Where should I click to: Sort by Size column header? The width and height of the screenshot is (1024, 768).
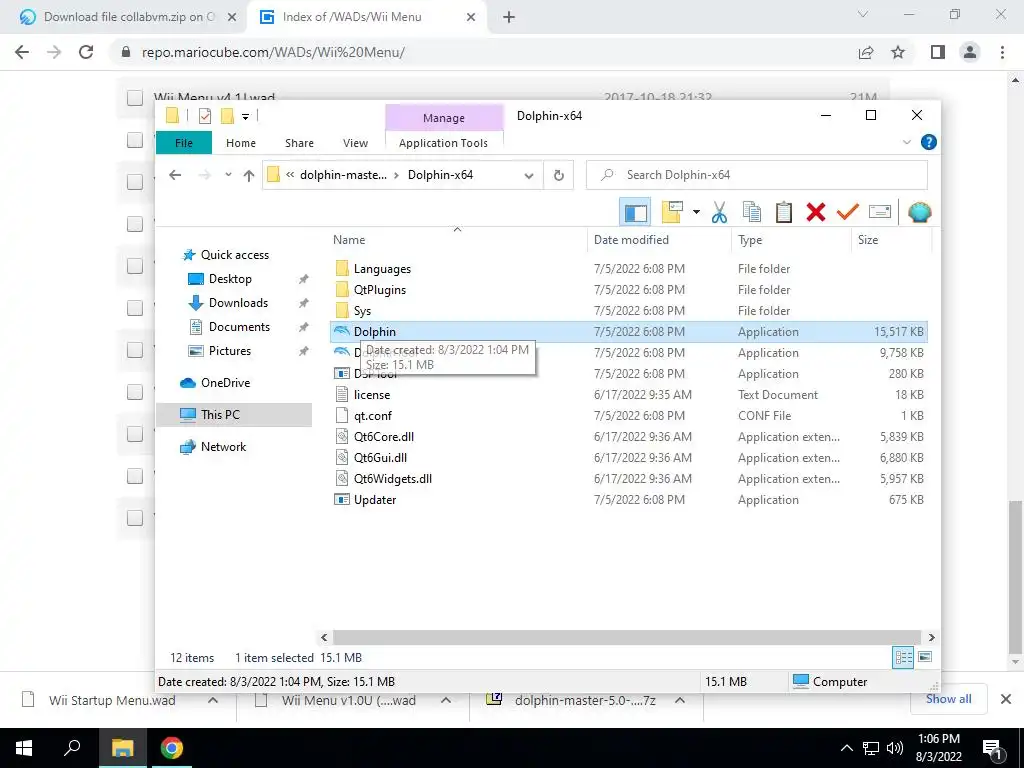coord(867,240)
